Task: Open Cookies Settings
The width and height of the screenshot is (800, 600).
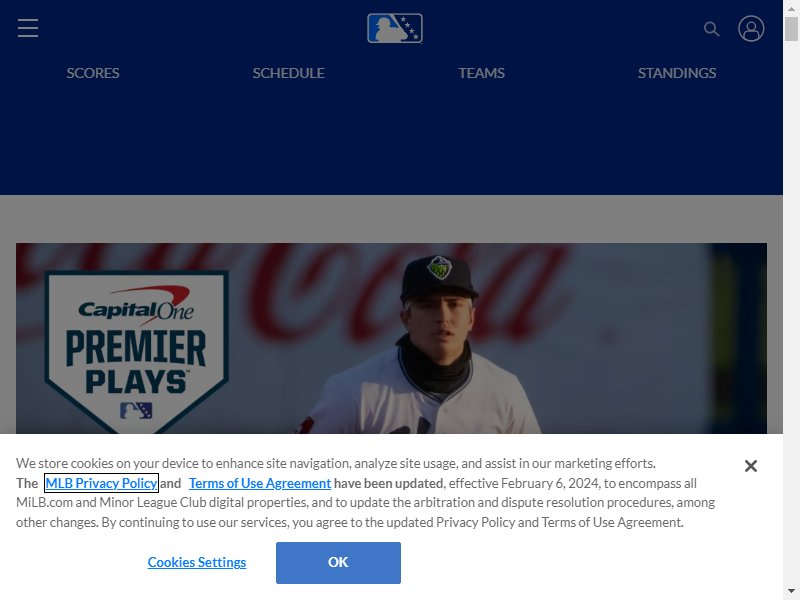Action: [x=197, y=562]
